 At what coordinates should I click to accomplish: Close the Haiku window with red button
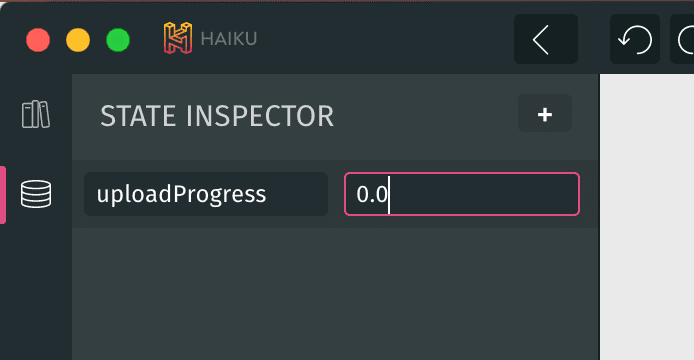click(x=38, y=40)
